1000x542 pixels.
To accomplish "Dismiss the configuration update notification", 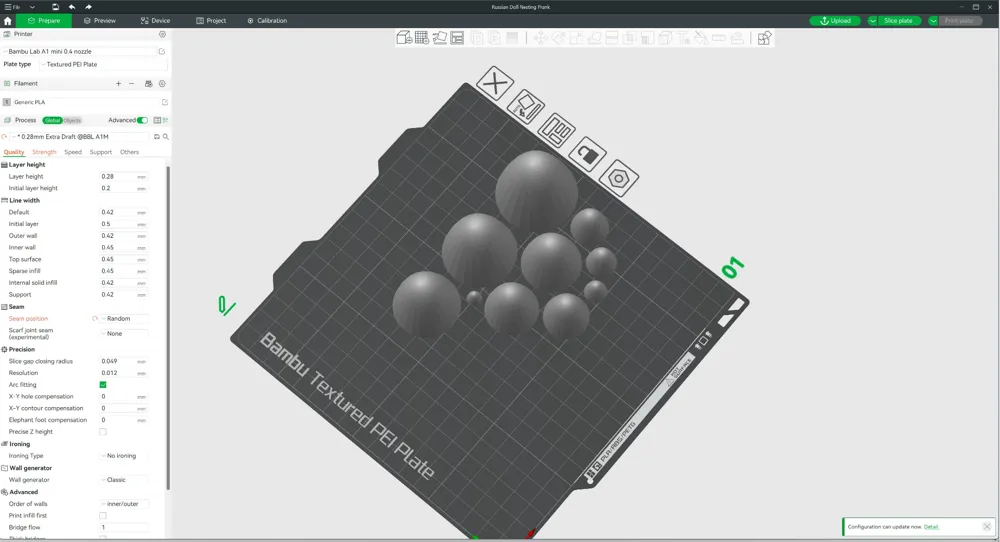I will [987, 527].
